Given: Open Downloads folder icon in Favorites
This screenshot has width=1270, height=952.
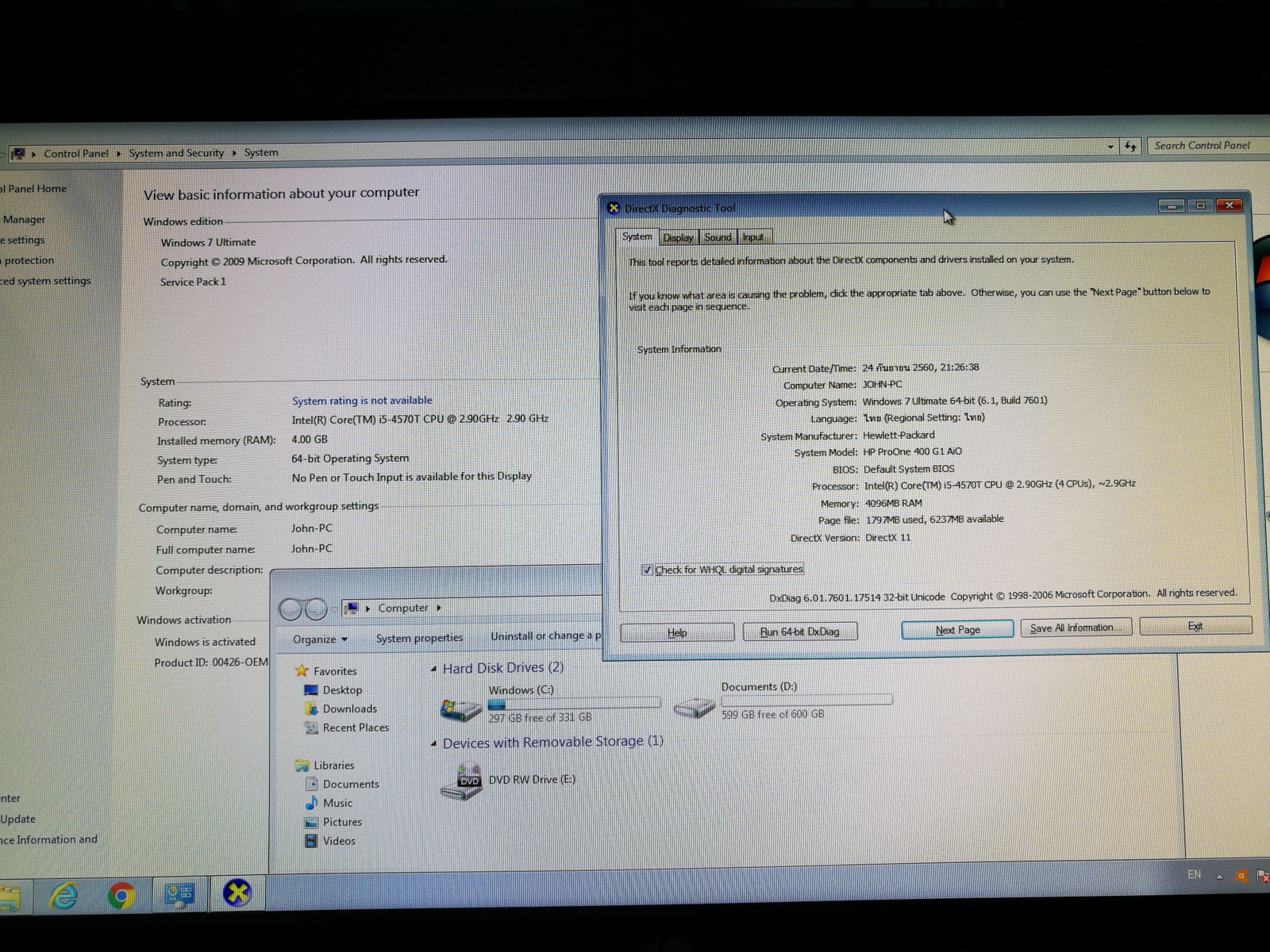Looking at the screenshot, I should click(x=311, y=709).
